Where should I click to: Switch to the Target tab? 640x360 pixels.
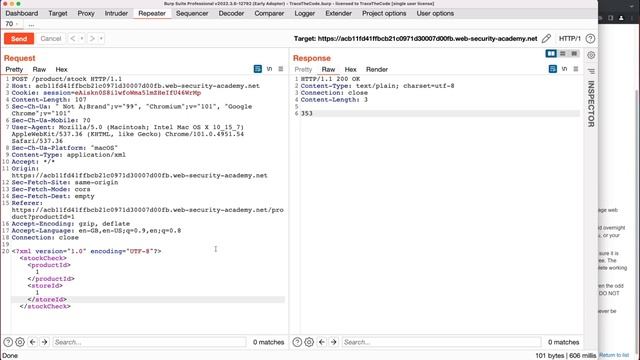point(58,13)
